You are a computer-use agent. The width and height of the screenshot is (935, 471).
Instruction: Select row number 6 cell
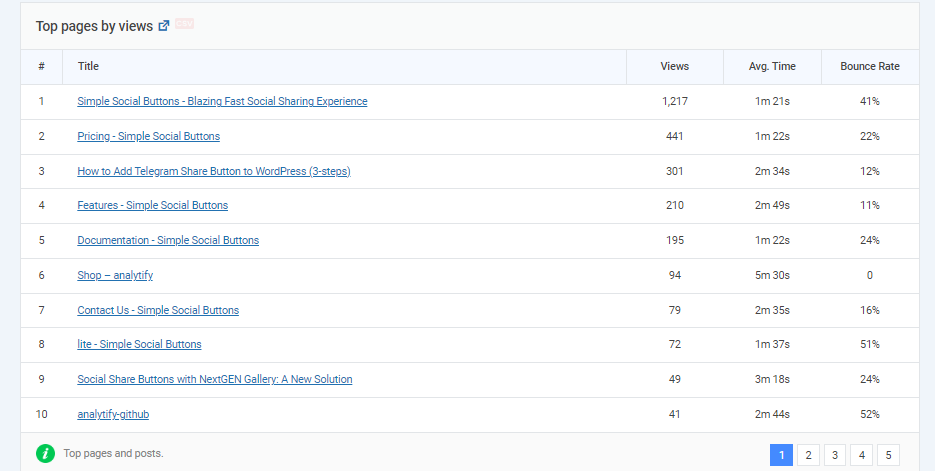tap(41, 275)
